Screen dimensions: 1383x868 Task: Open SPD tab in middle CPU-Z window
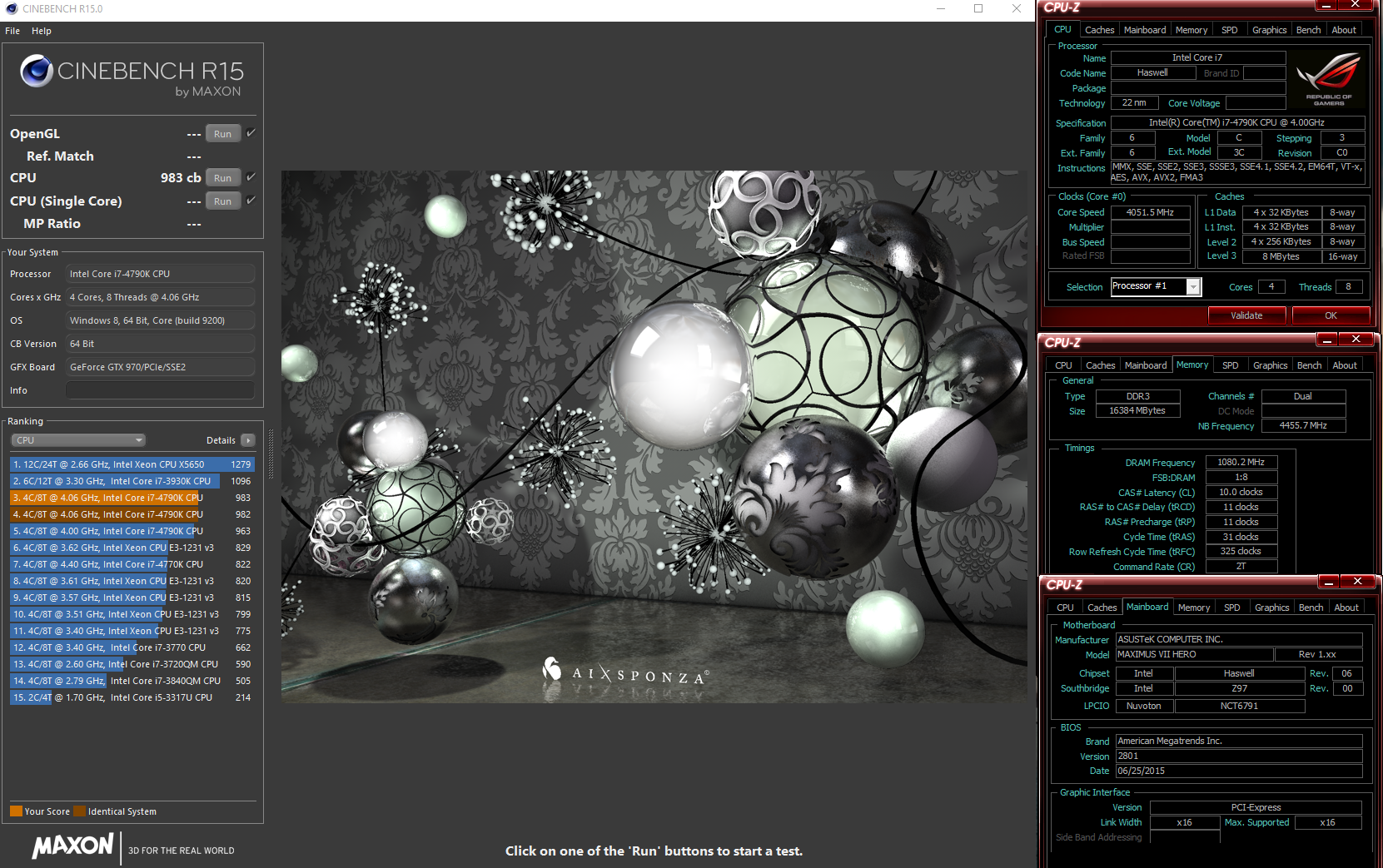[1231, 365]
